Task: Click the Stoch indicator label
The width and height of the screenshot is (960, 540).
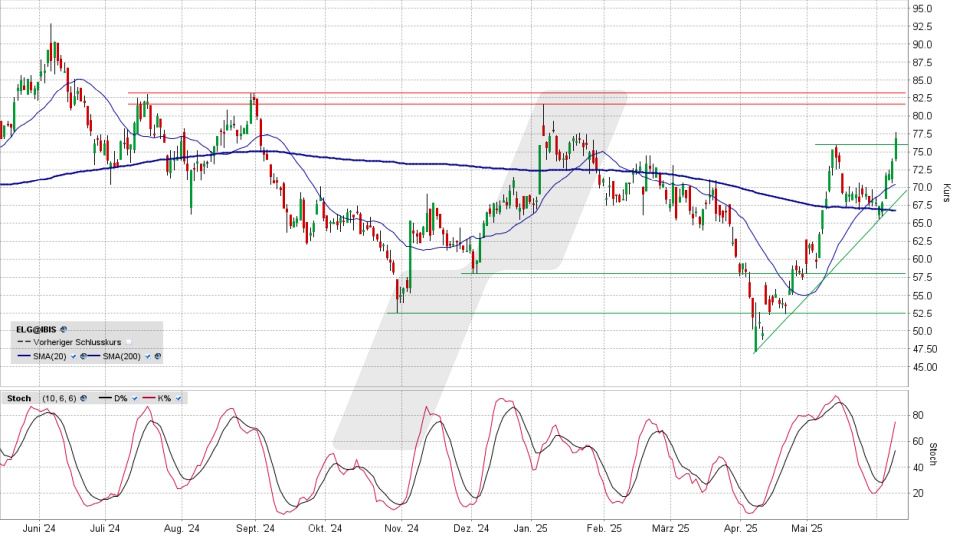Action: 19,398
